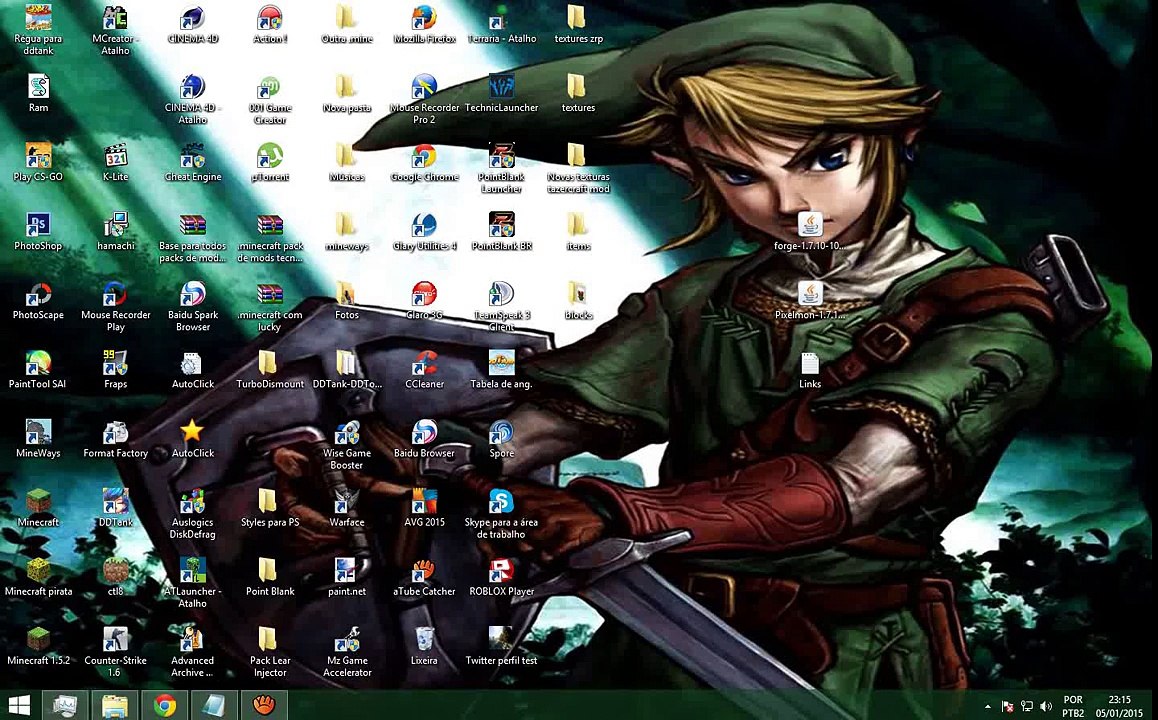The width and height of the screenshot is (1158, 720).
Task: Open the MCreator shortcut icon
Action: point(115,18)
